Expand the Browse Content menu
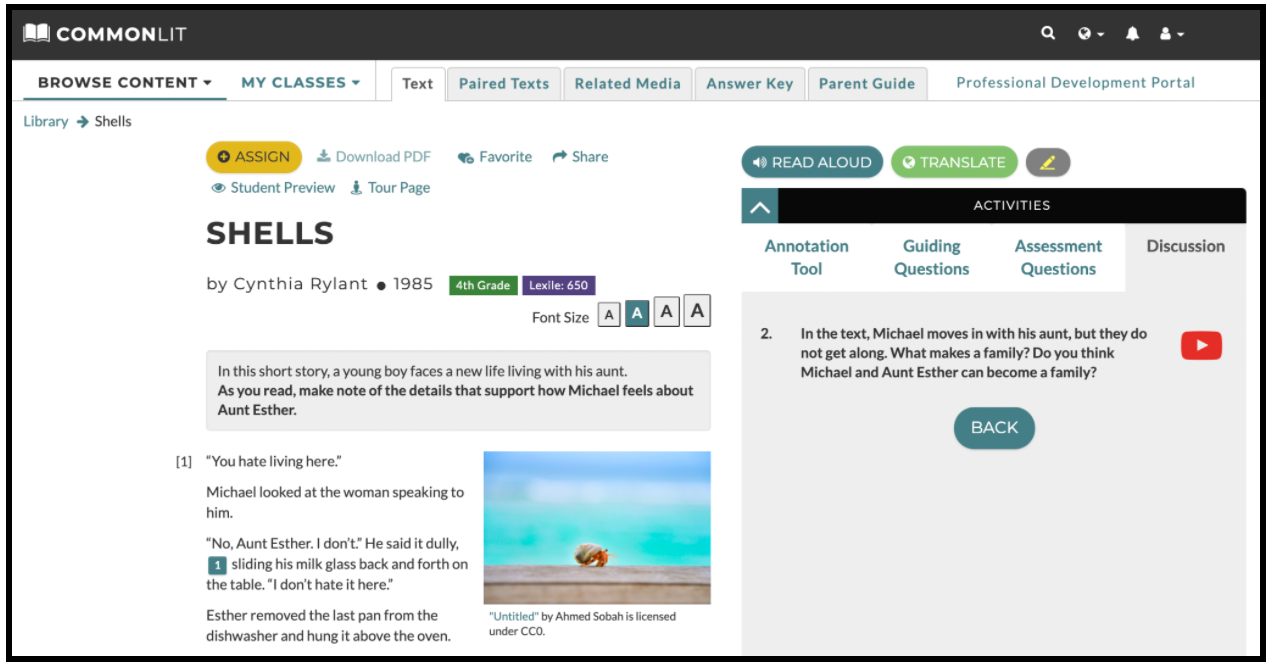This screenshot has width=1274, height=670. tap(125, 83)
